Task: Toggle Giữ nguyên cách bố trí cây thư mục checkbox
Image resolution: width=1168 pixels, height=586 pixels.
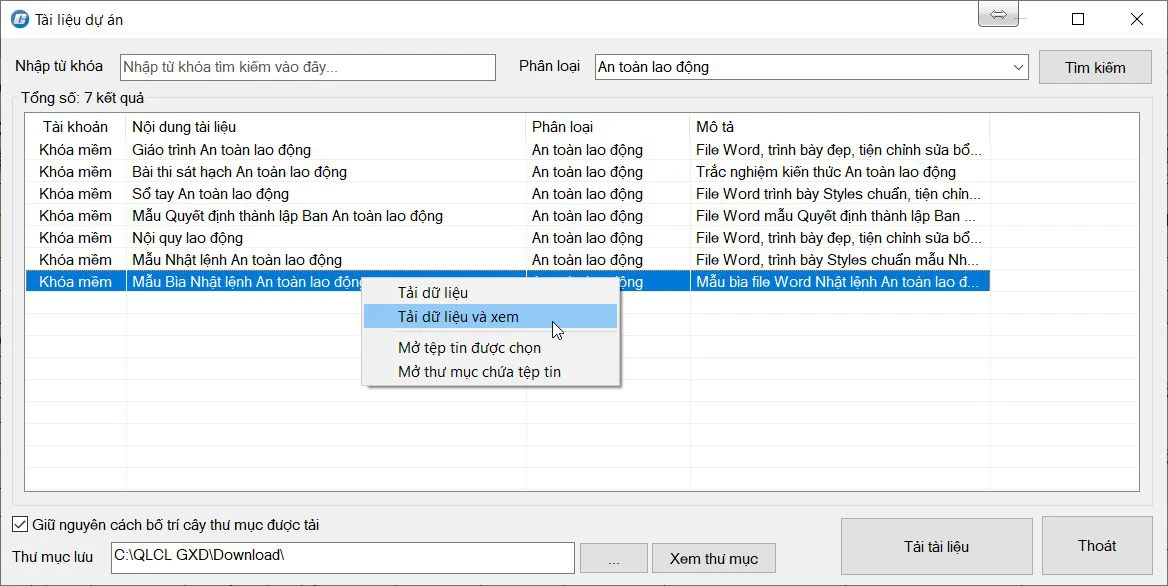Action: tap(20, 525)
